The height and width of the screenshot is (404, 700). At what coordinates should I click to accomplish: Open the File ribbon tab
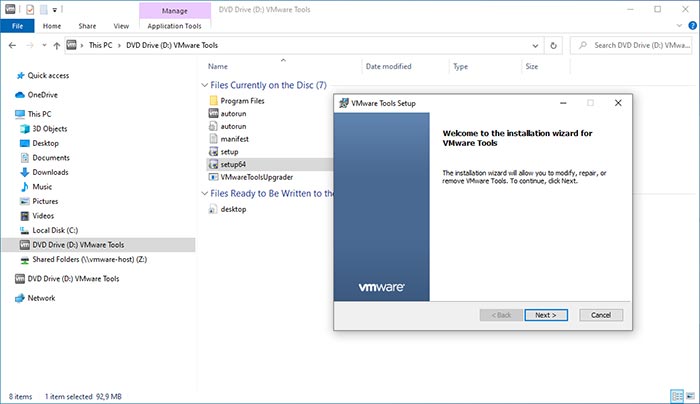tap(17, 26)
